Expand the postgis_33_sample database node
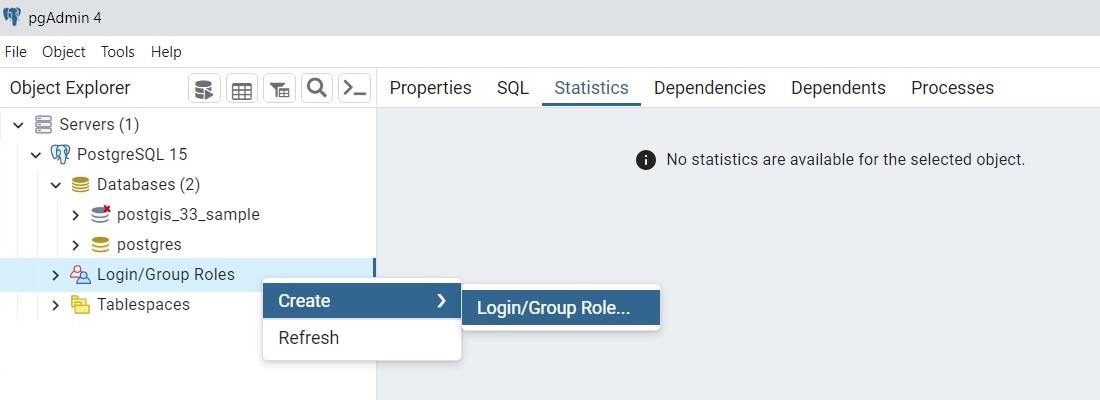This screenshot has height=400, width=1100. click(x=76, y=215)
